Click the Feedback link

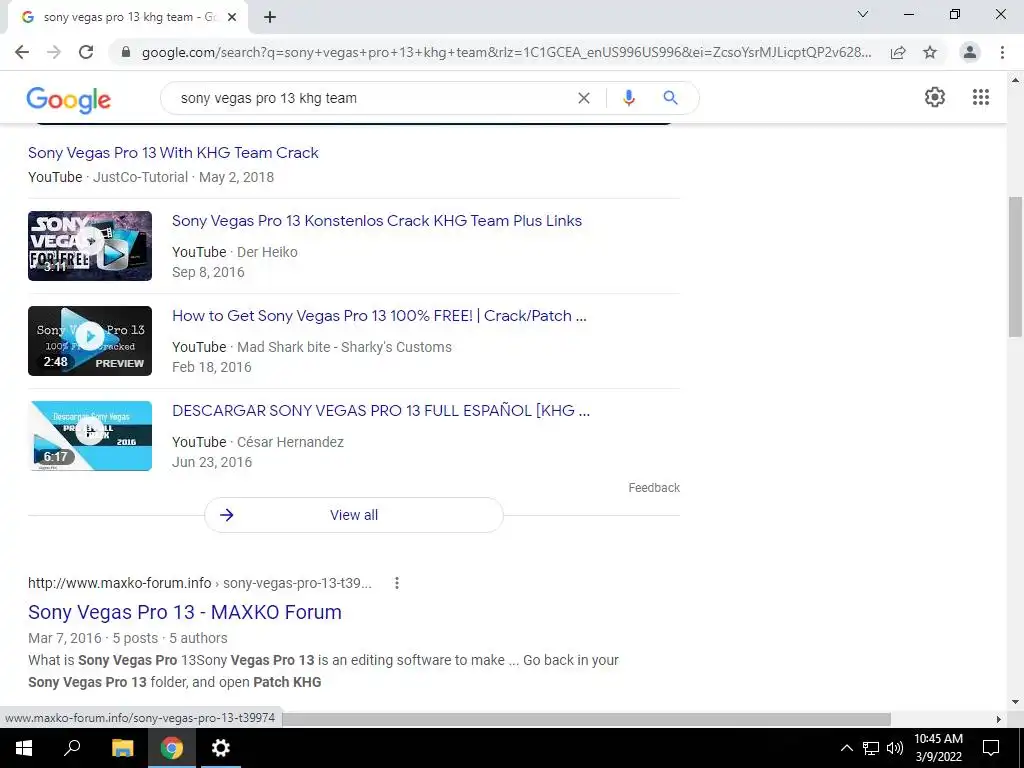tap(654, 488)
